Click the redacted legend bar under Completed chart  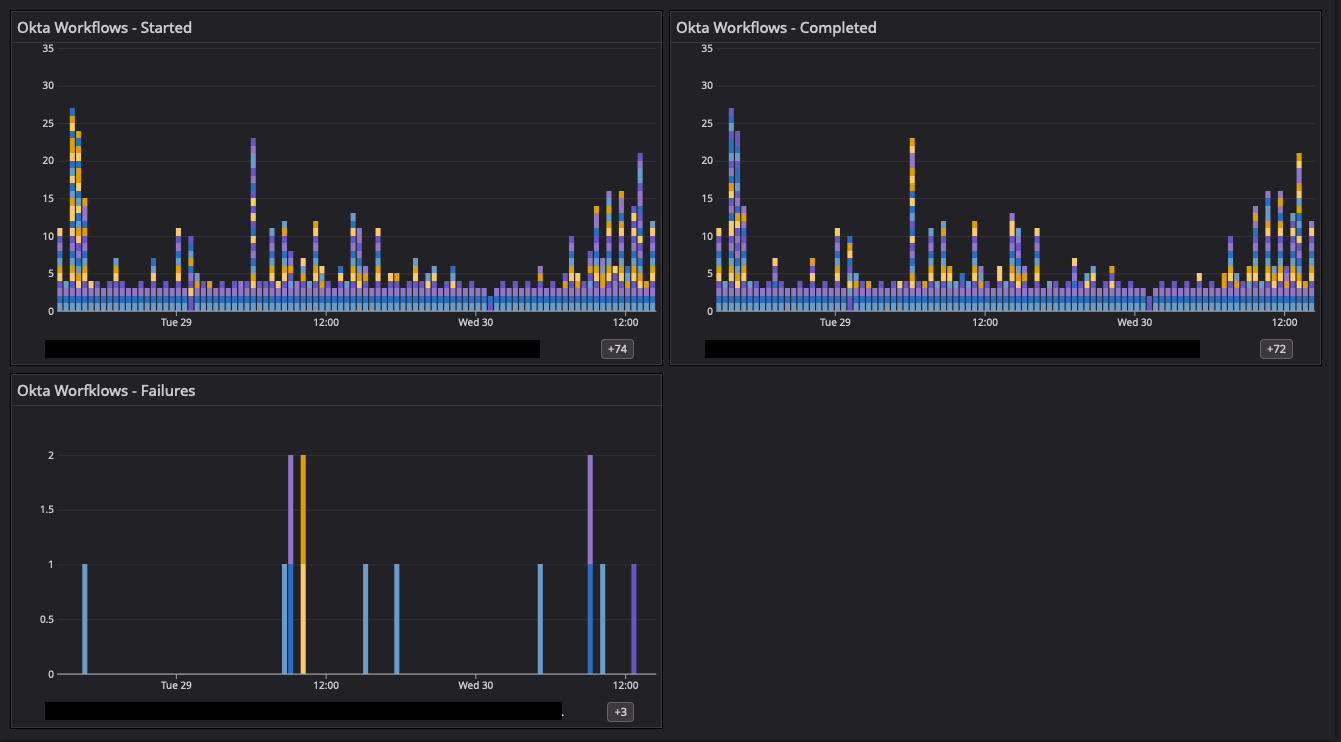click(x=952, y=349)
